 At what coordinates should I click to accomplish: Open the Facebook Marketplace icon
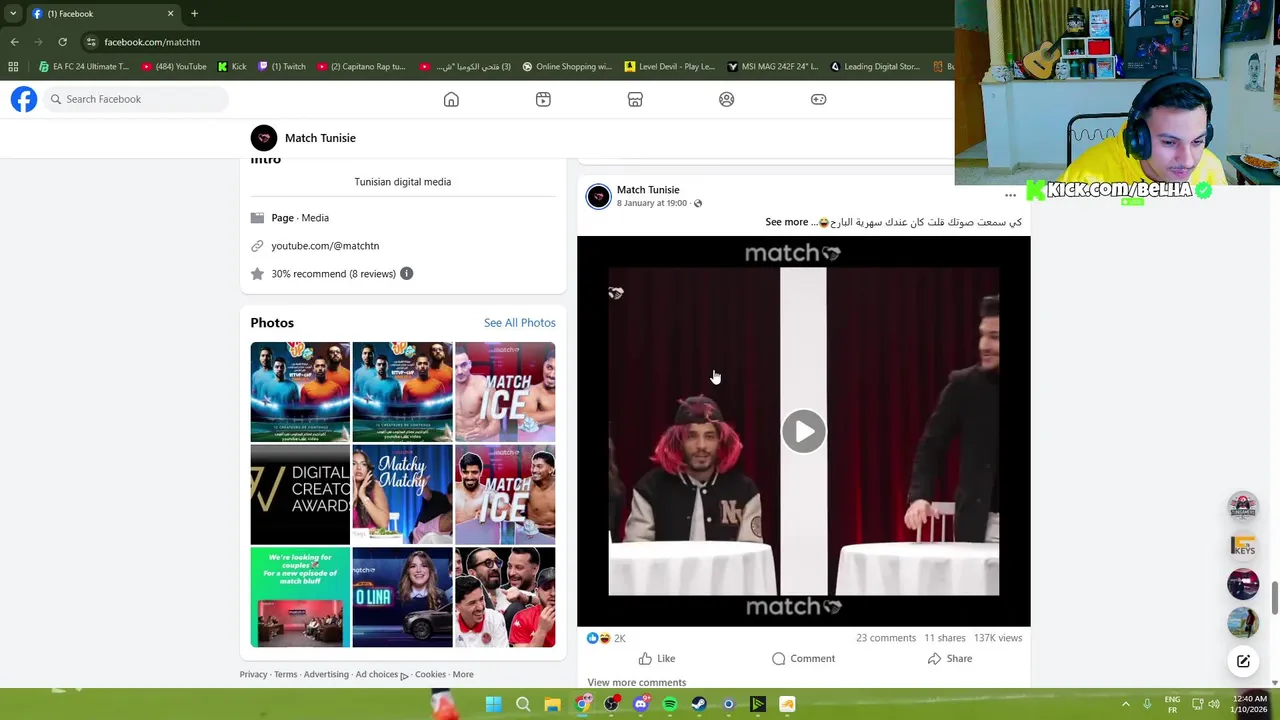[x=635, y=99]
